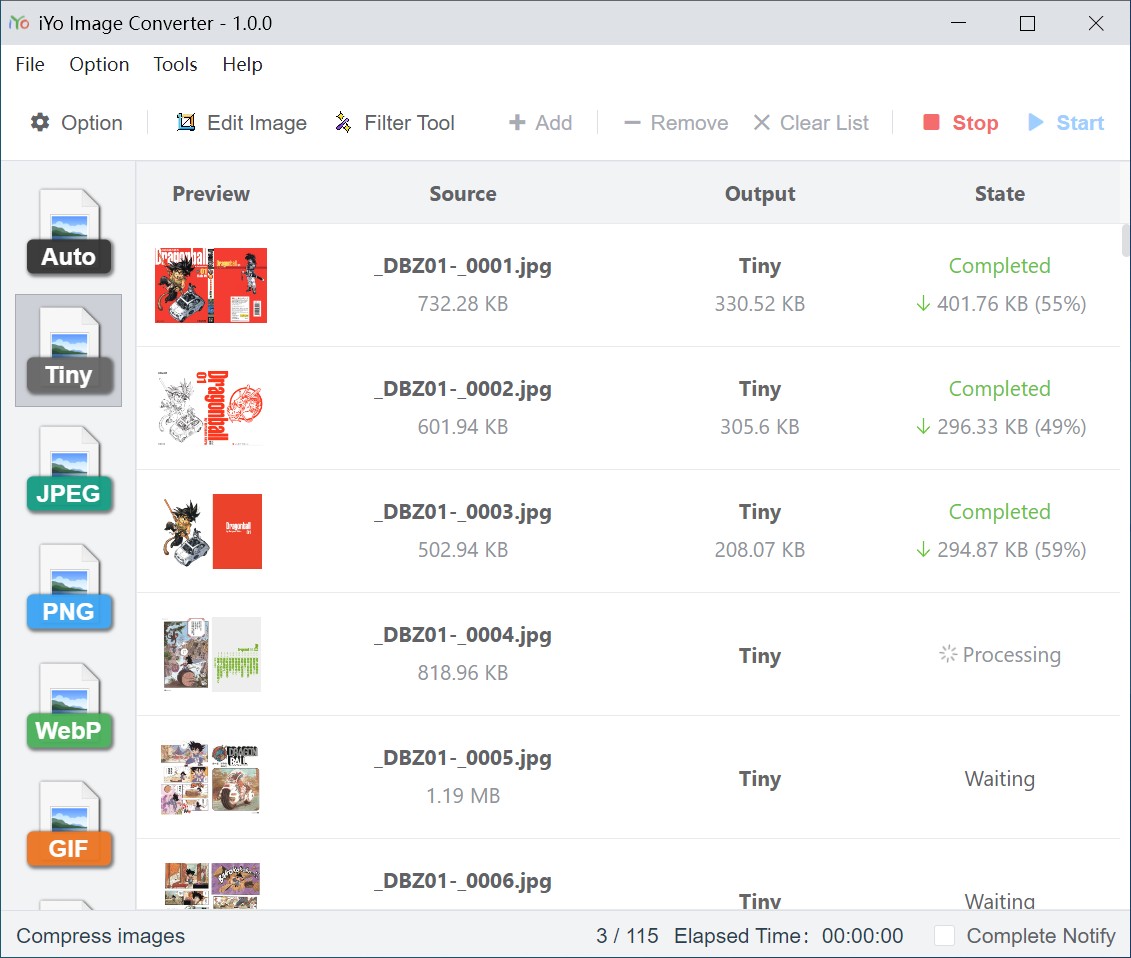Open the Help menu
The height and width of the screenshot is (958, 1131).
pos(242,64)
